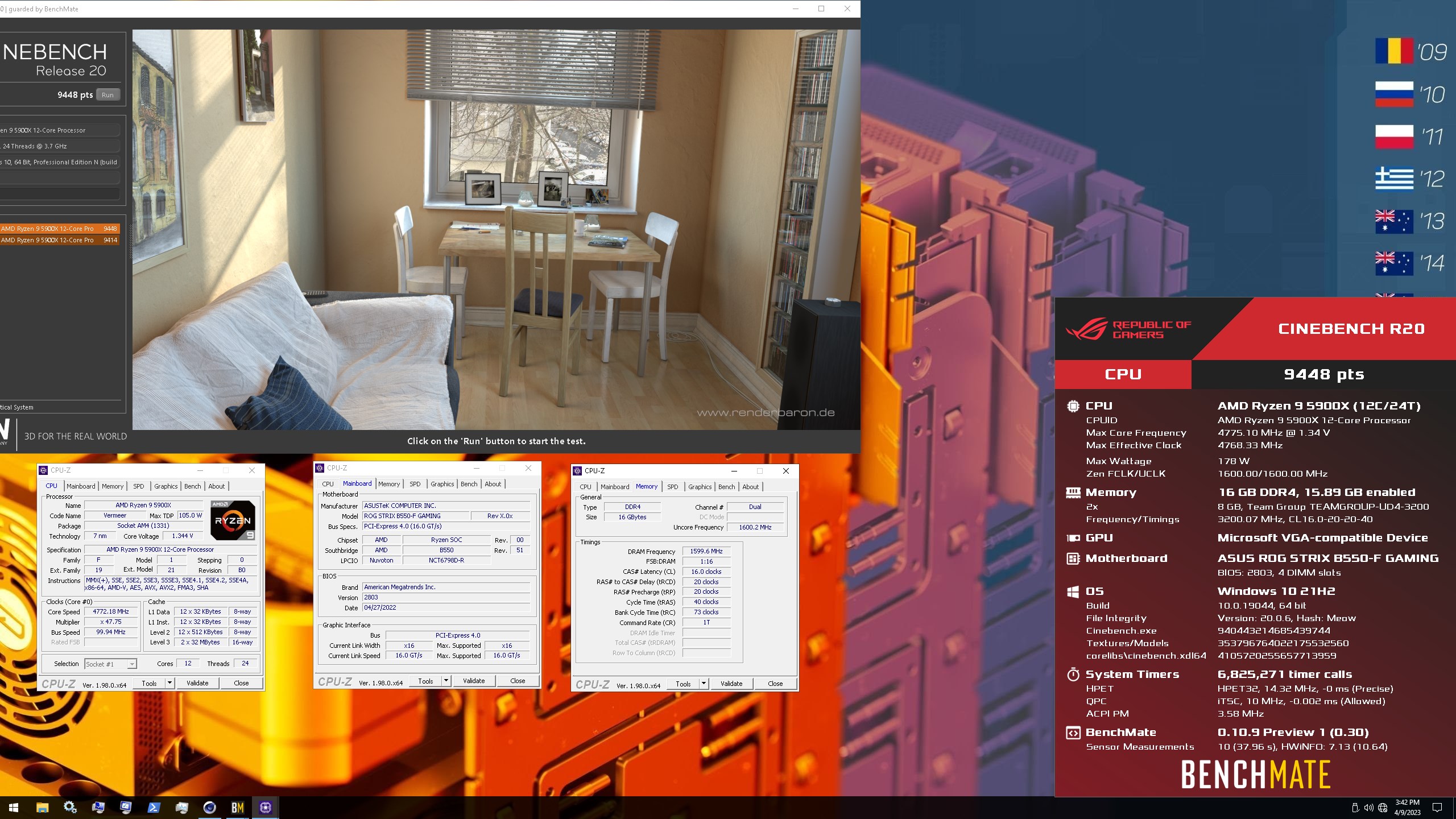
Task: Open SPD tab in left CPU-Z window
Action: pos(139,486)
